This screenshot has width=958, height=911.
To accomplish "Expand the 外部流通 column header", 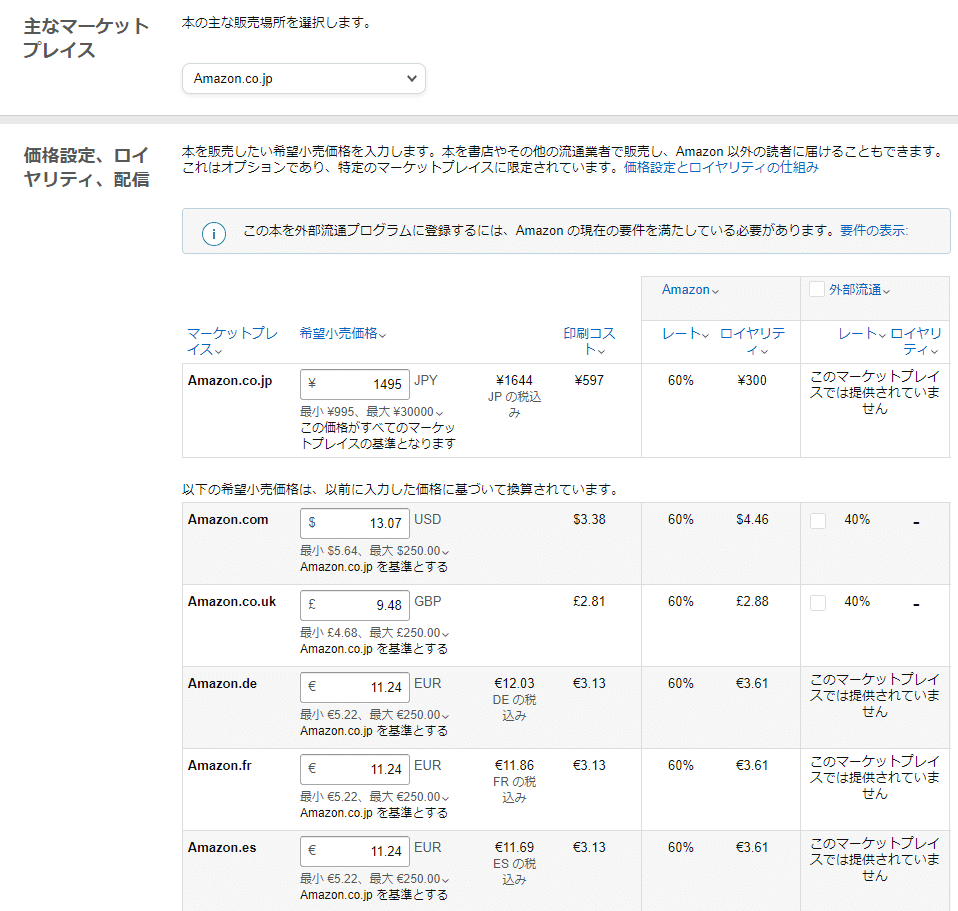I will pos(860,290).
